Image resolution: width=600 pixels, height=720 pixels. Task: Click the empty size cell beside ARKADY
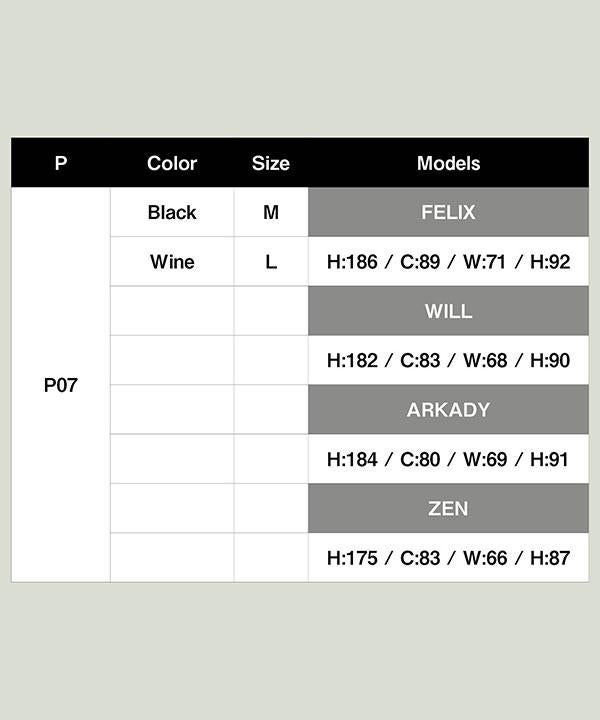click(x=271, y=410)
